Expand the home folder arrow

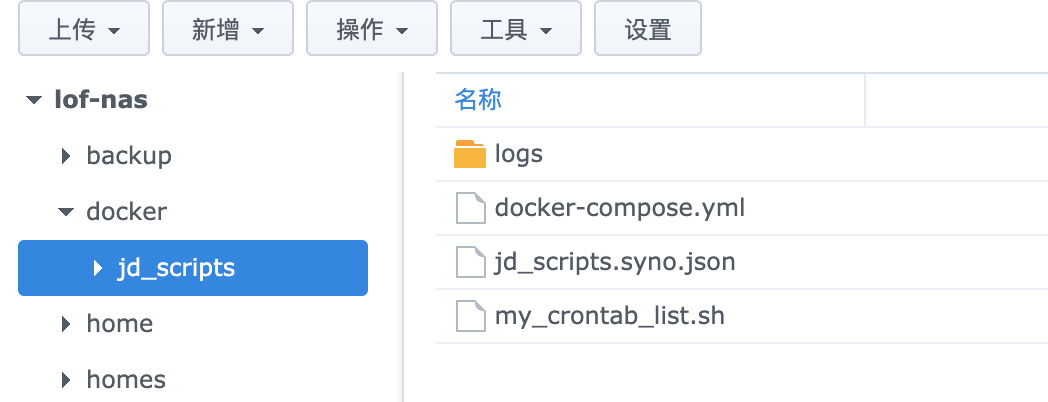(66, 324)
